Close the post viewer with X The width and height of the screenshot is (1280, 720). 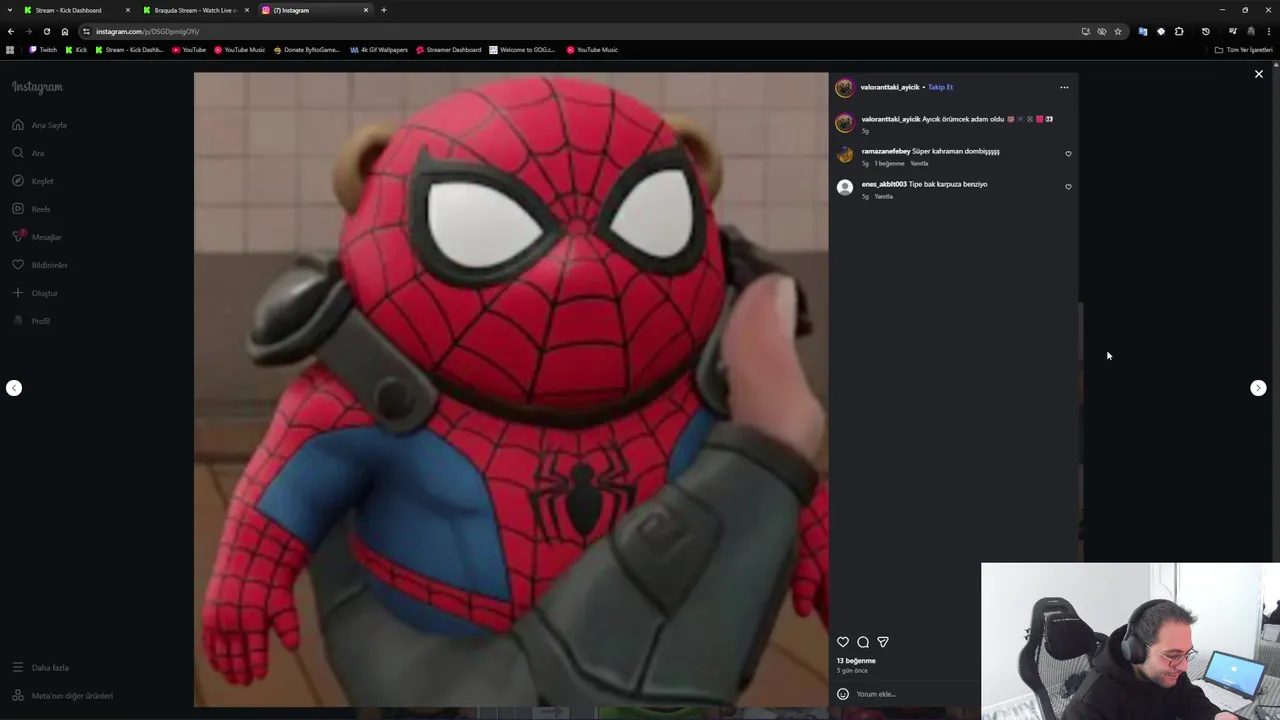click(1259, 74)
